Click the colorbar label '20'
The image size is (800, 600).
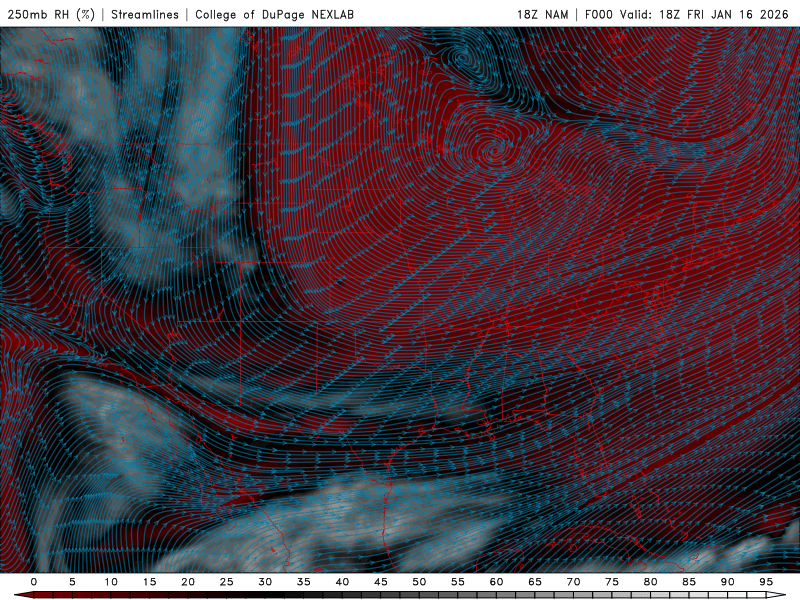click(188, 582)
